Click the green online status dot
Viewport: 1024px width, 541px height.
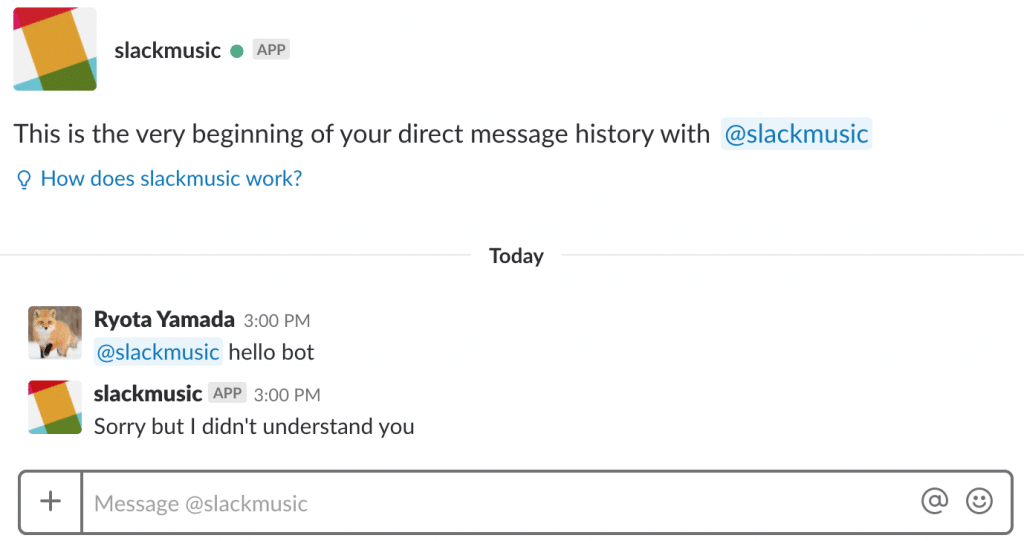click(x=237, y=51)
